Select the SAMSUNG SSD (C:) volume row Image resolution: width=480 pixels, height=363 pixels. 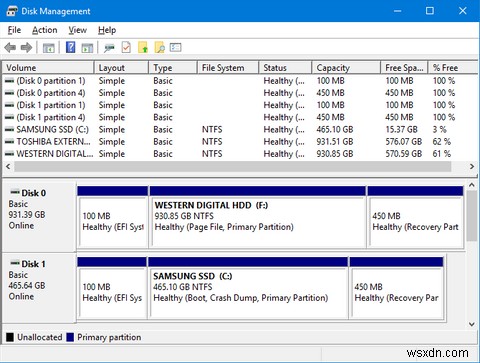pos(240,129)
